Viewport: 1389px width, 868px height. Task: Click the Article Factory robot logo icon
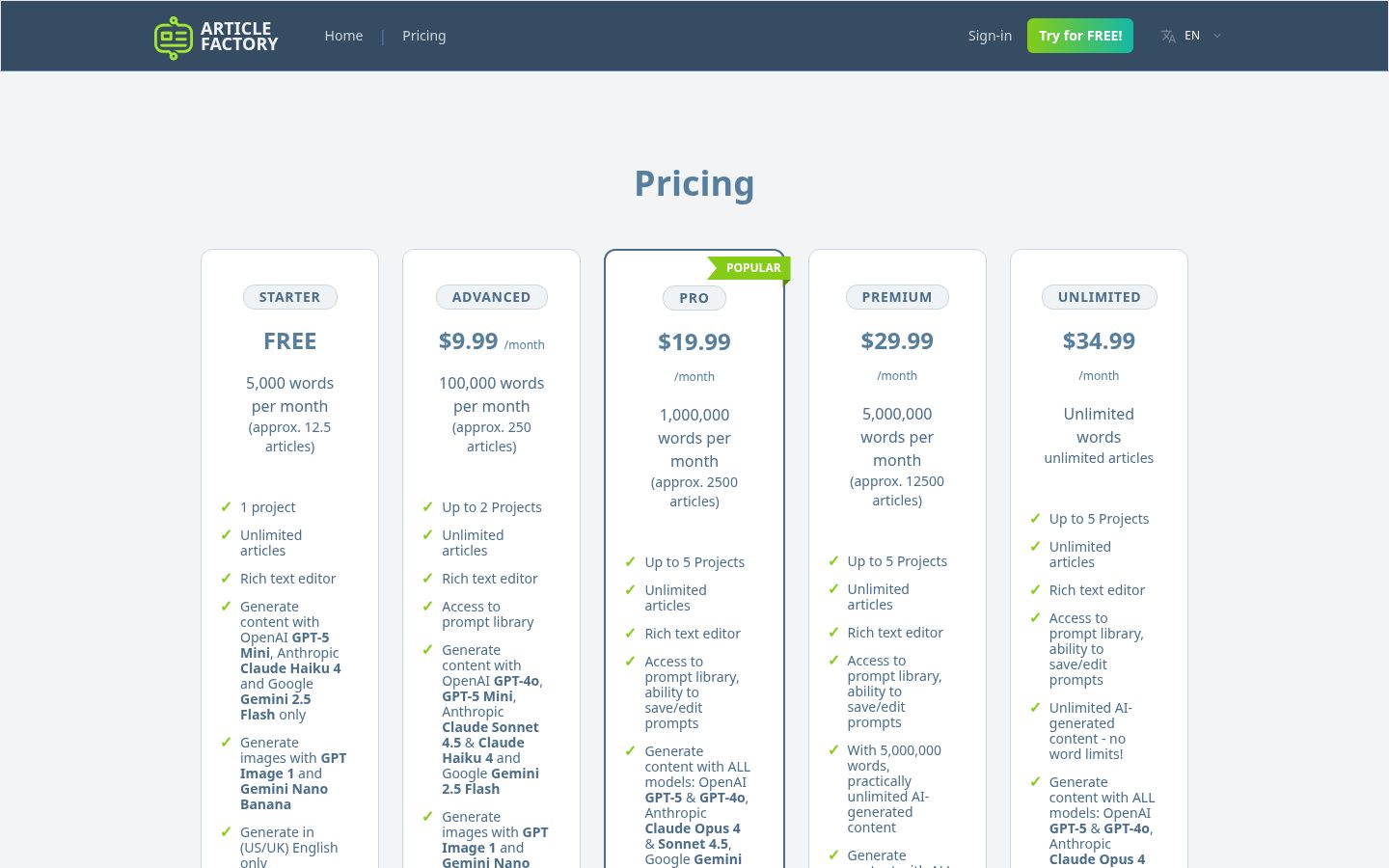click(x=174, y=38)
